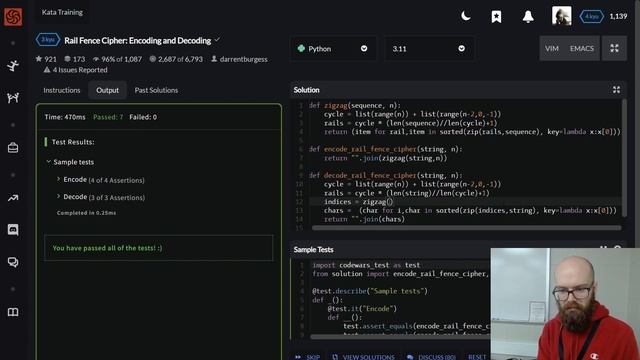Screen dimensions: 640x360
Task: Open the discussions speech-bubble sidebar icon
Action: (x=13, y=262)
